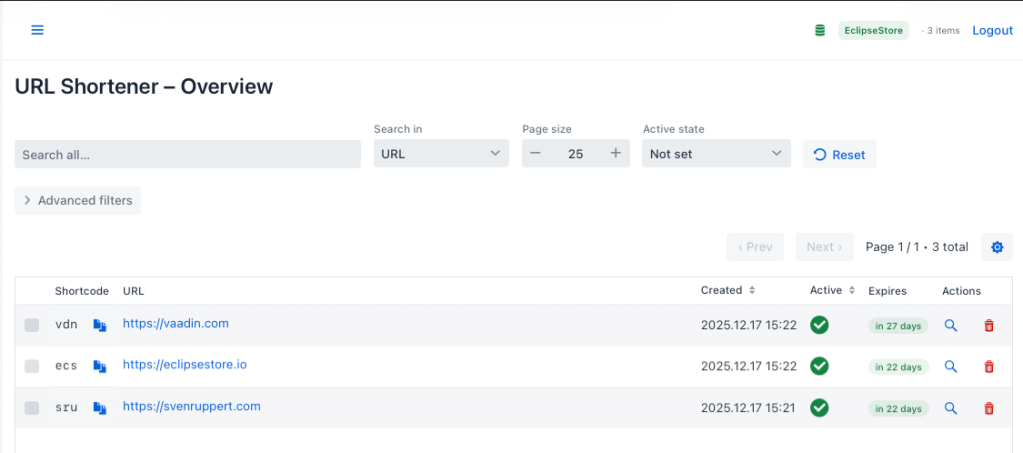The width and height of the screenshot is (1023, 453).
Task: Click expiry badge in the ecs row
Action: [x=898, y=367]
